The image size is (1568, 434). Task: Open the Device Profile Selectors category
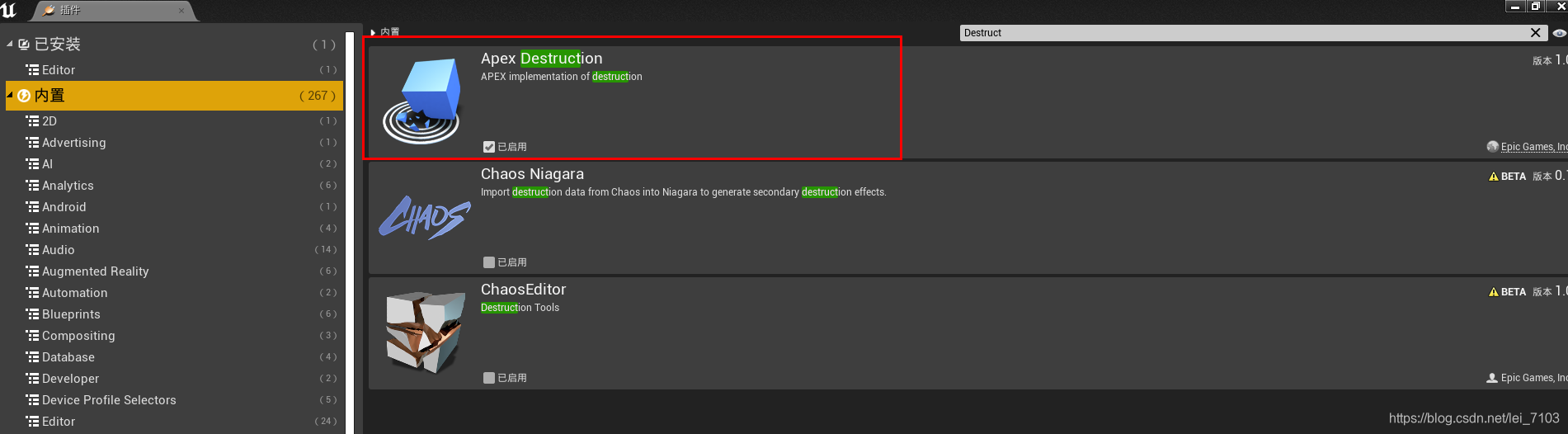(x=174, y=400)
